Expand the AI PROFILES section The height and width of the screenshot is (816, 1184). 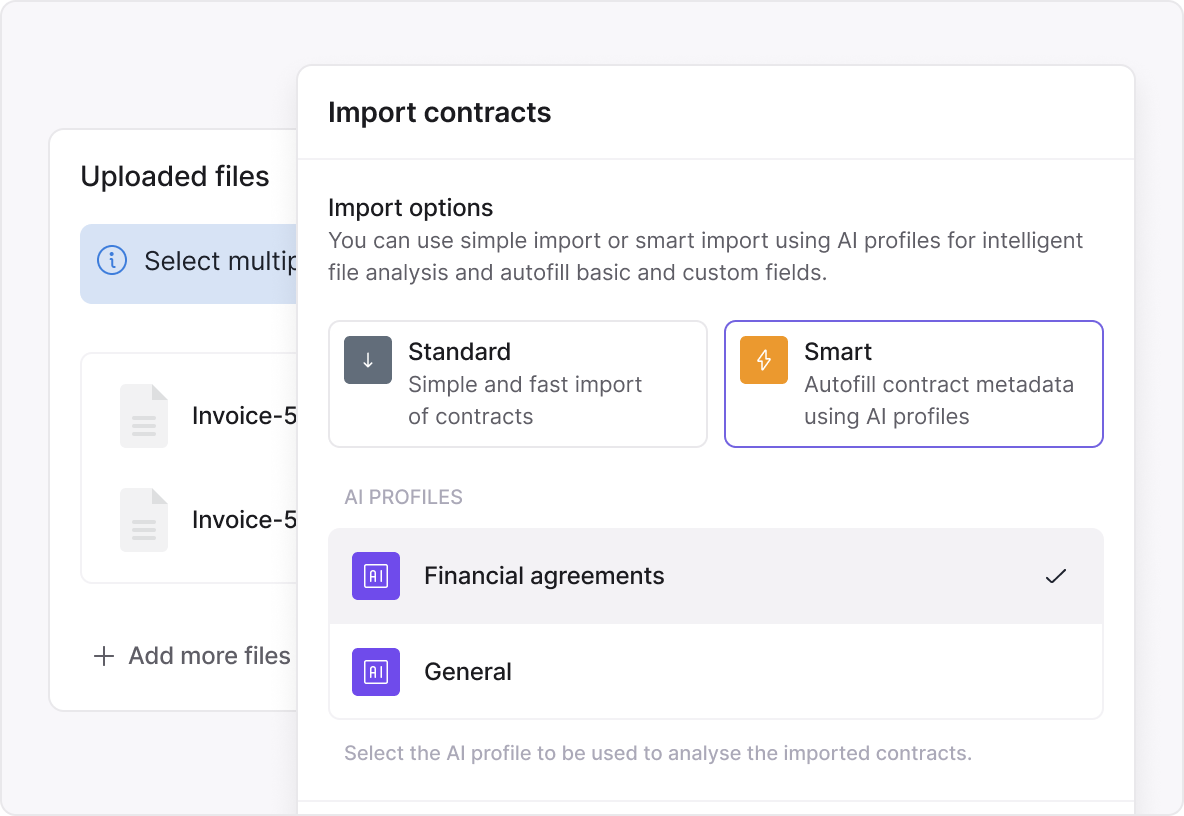404,497
